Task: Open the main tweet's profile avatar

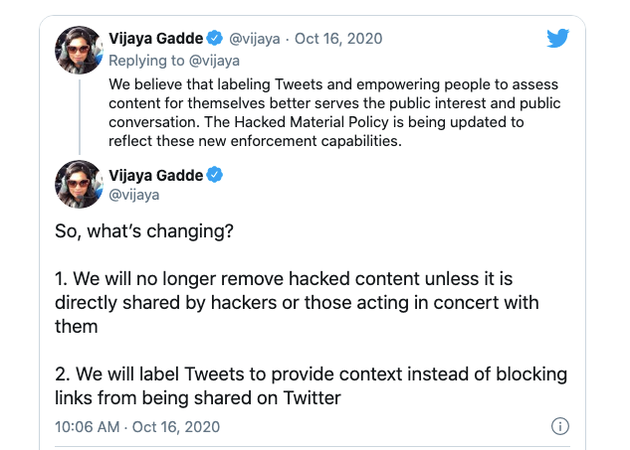Action: [x=78, y=184]
